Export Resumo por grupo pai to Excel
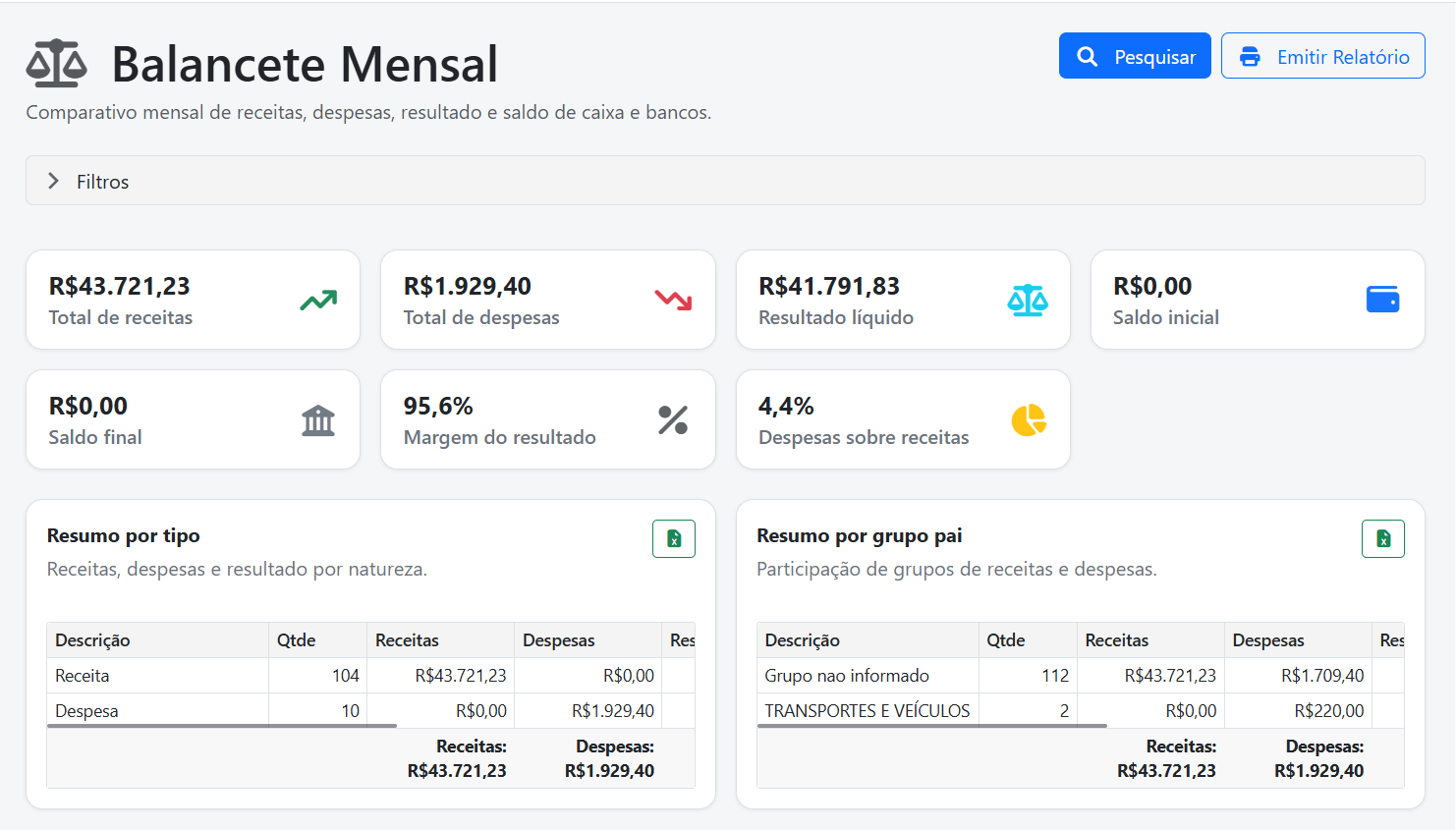The width and height of the screenshot is (1456, 830). tap(1383, 538)
